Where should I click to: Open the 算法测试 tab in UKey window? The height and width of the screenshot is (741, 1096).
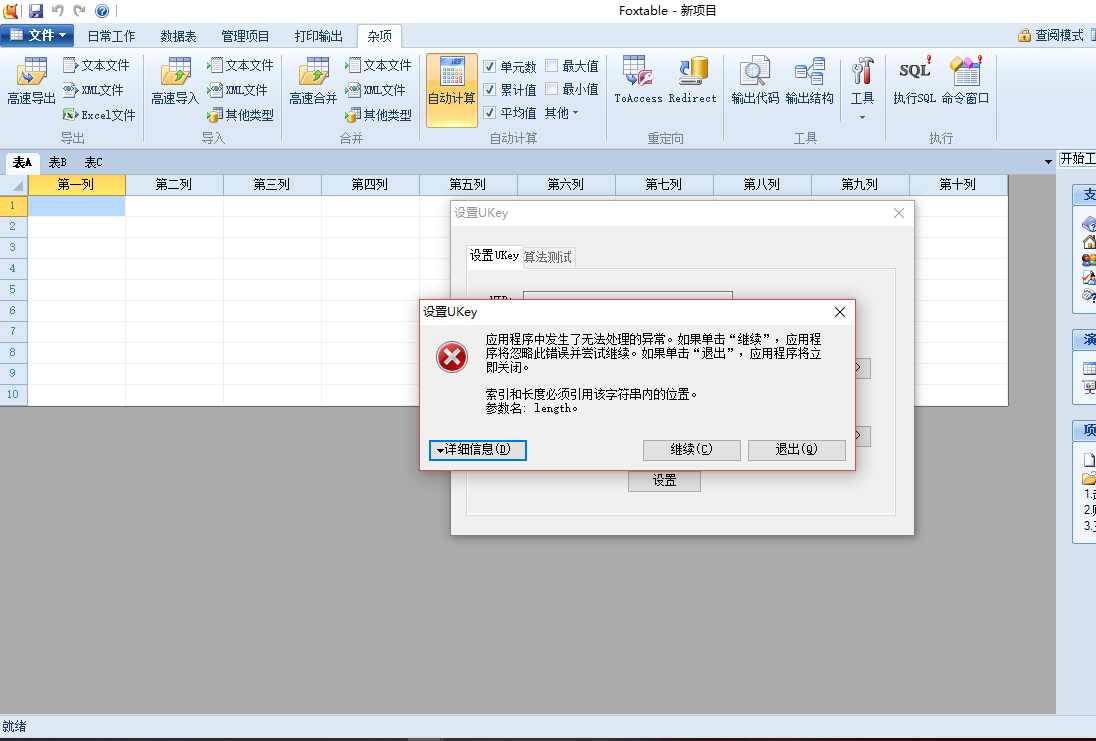548,257
